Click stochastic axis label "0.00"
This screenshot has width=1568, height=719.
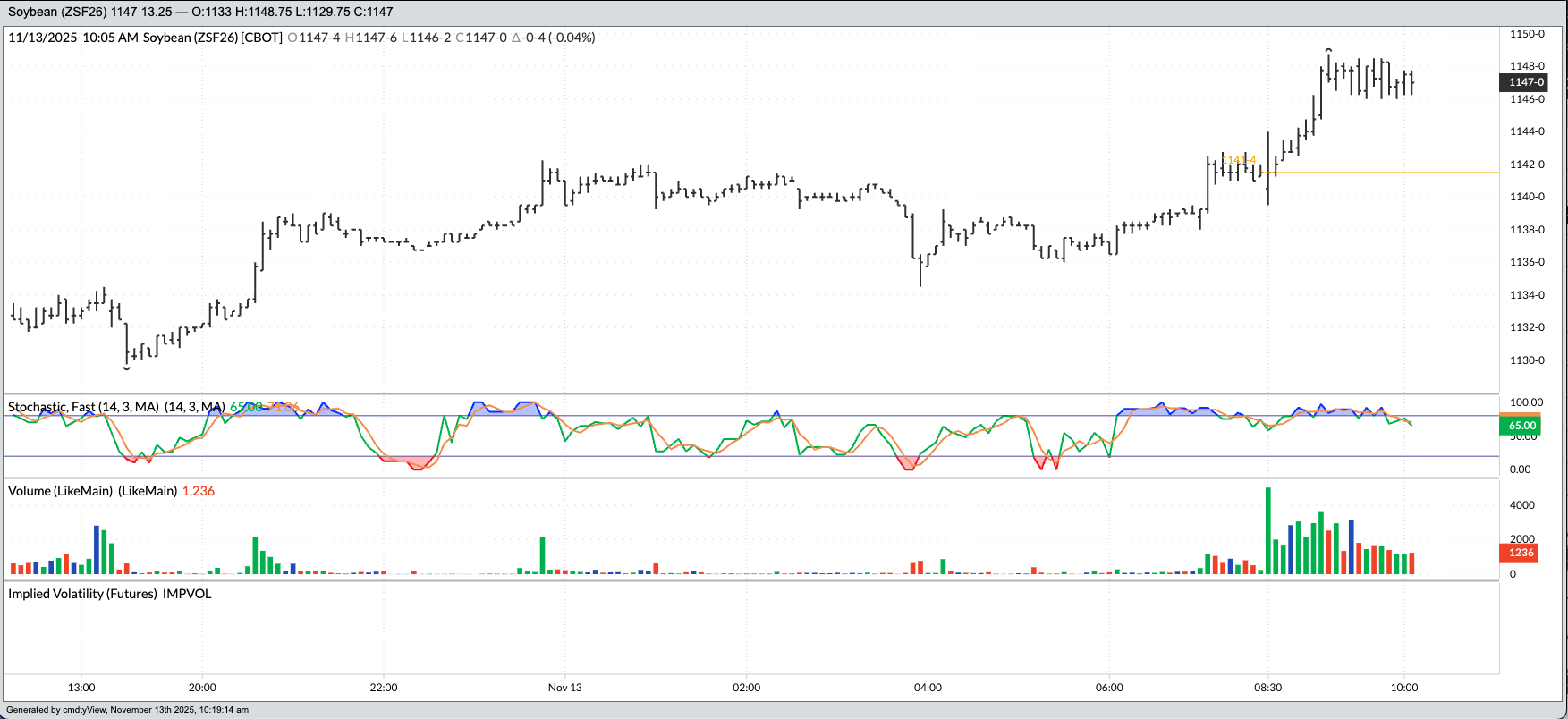[x=1520, y=469]
